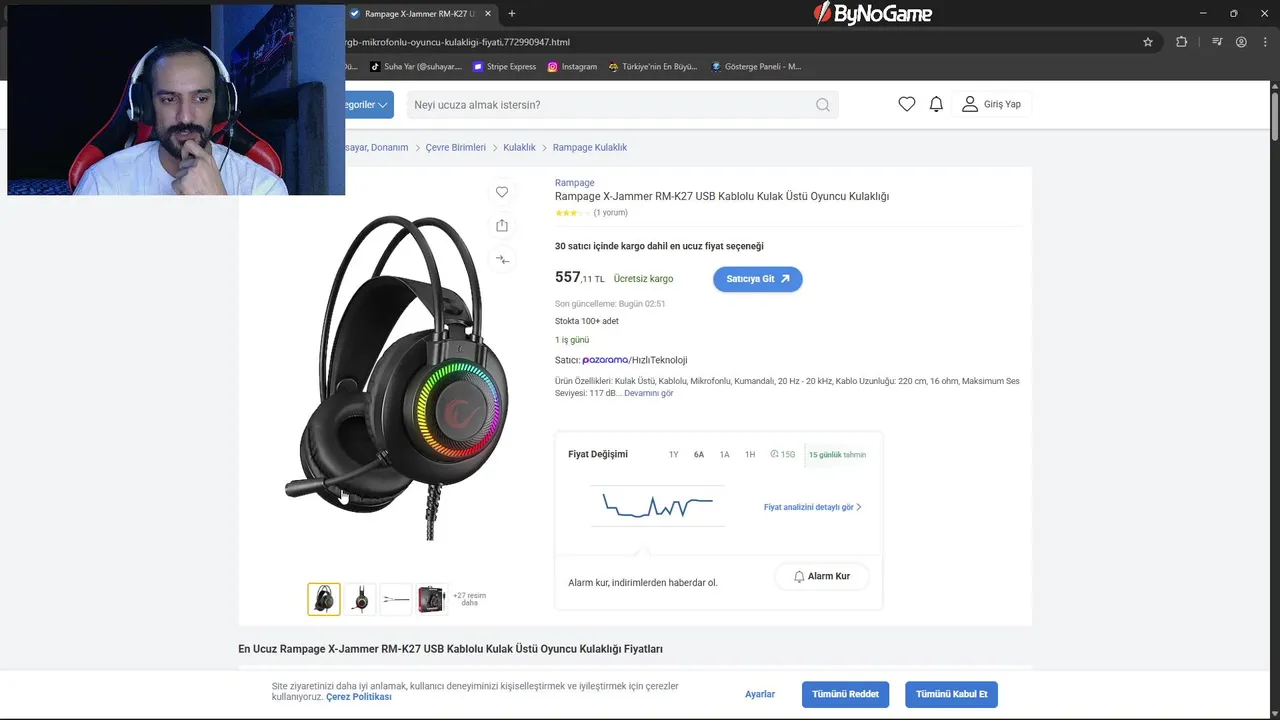Viewport: 1280px width, 720px height.
Task: Click compare arrows icon beside product image
Action: point(502,260)
